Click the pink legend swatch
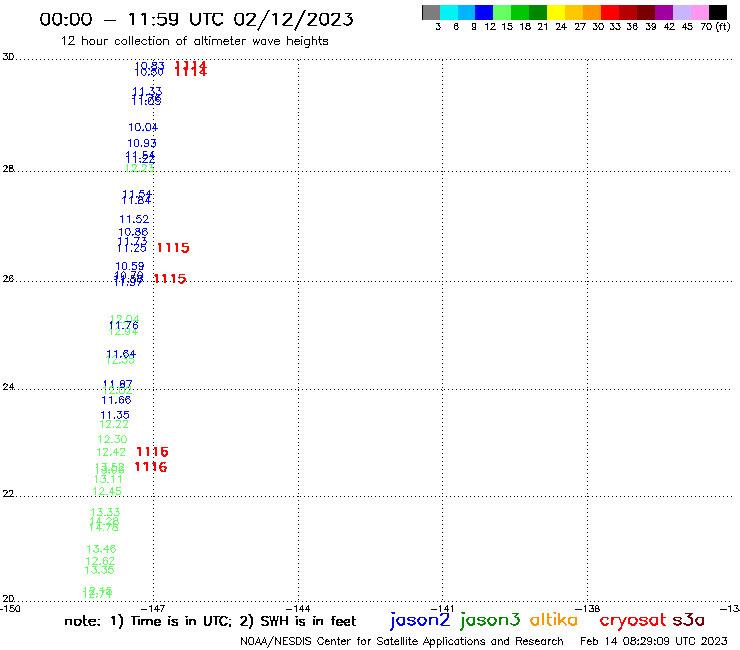740x650 pixels. [x=699, y=12]
